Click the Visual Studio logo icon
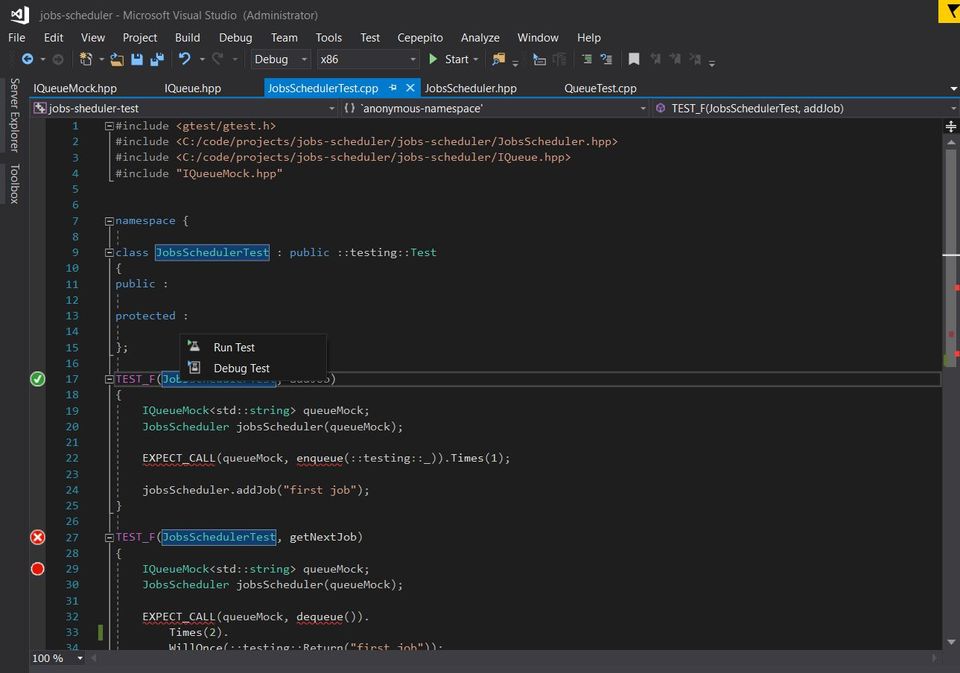The width and height of the screenshot is (960, 673). pos(20,15)
